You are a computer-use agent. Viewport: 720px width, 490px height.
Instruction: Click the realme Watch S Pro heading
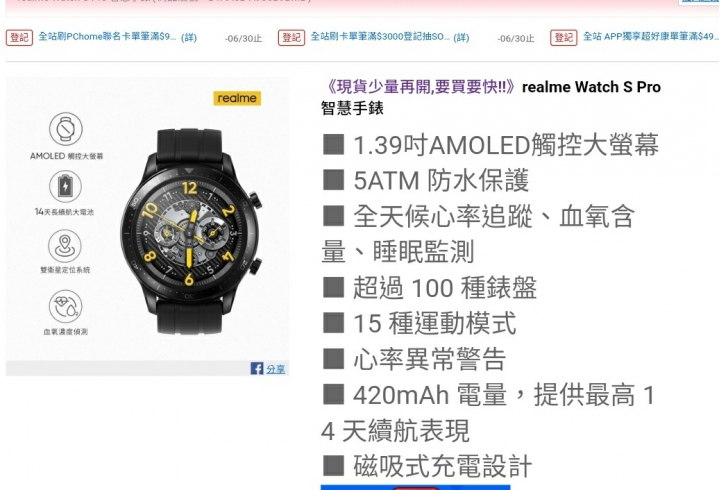point(591,87)
